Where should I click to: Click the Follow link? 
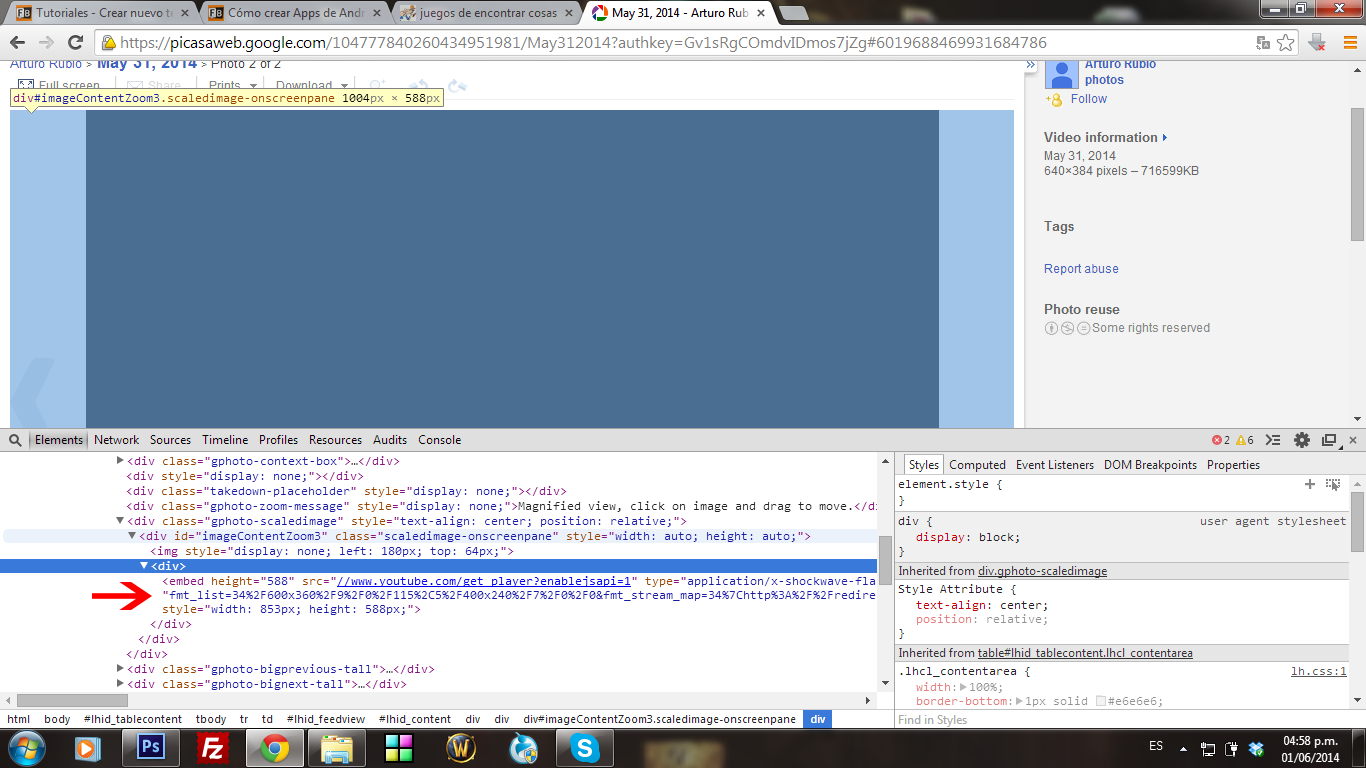point(1089,99)
